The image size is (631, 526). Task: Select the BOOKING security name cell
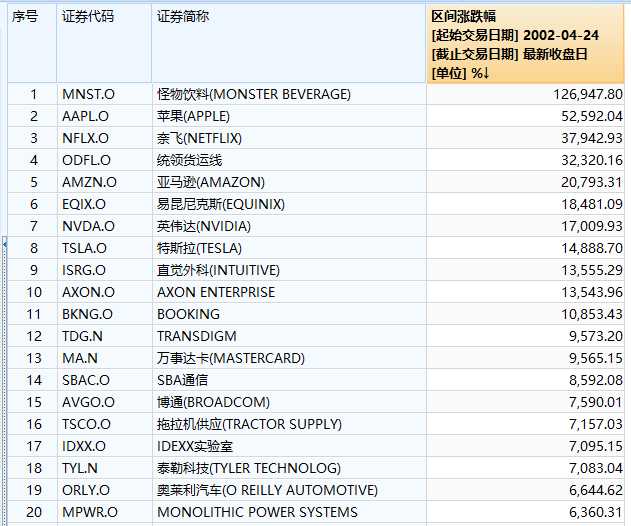(289, 314)
